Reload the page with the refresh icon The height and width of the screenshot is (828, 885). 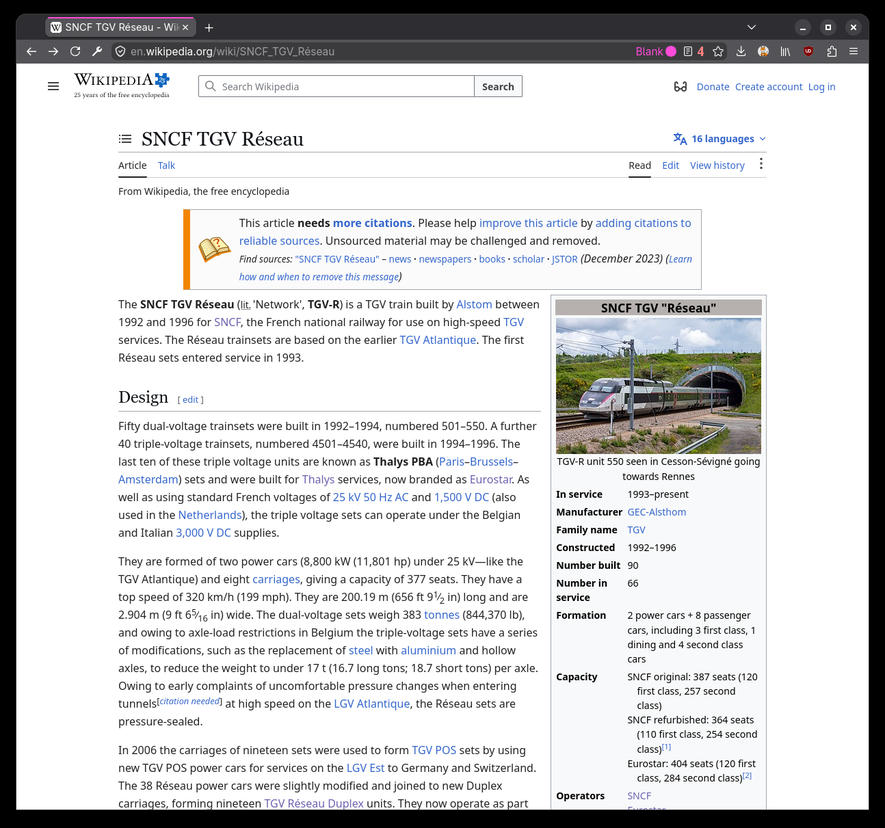click(x=75, y=51)
